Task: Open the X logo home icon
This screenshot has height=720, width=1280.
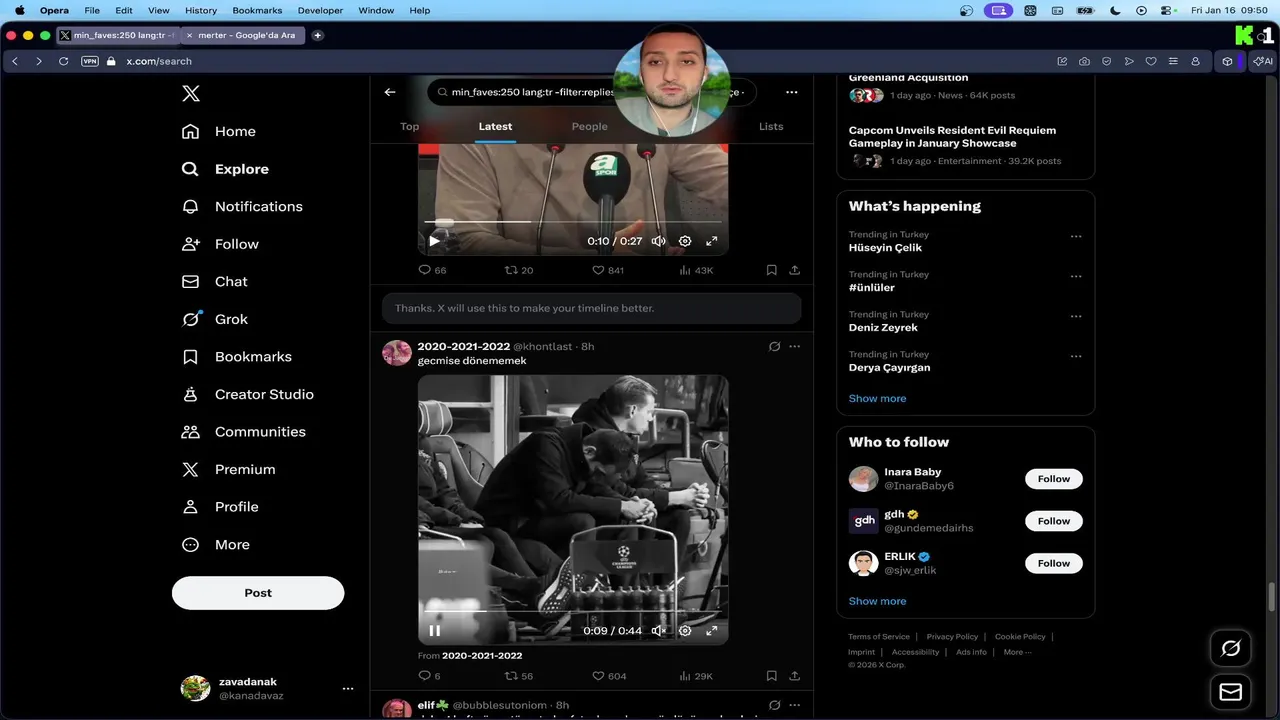Action: point(190,94)
